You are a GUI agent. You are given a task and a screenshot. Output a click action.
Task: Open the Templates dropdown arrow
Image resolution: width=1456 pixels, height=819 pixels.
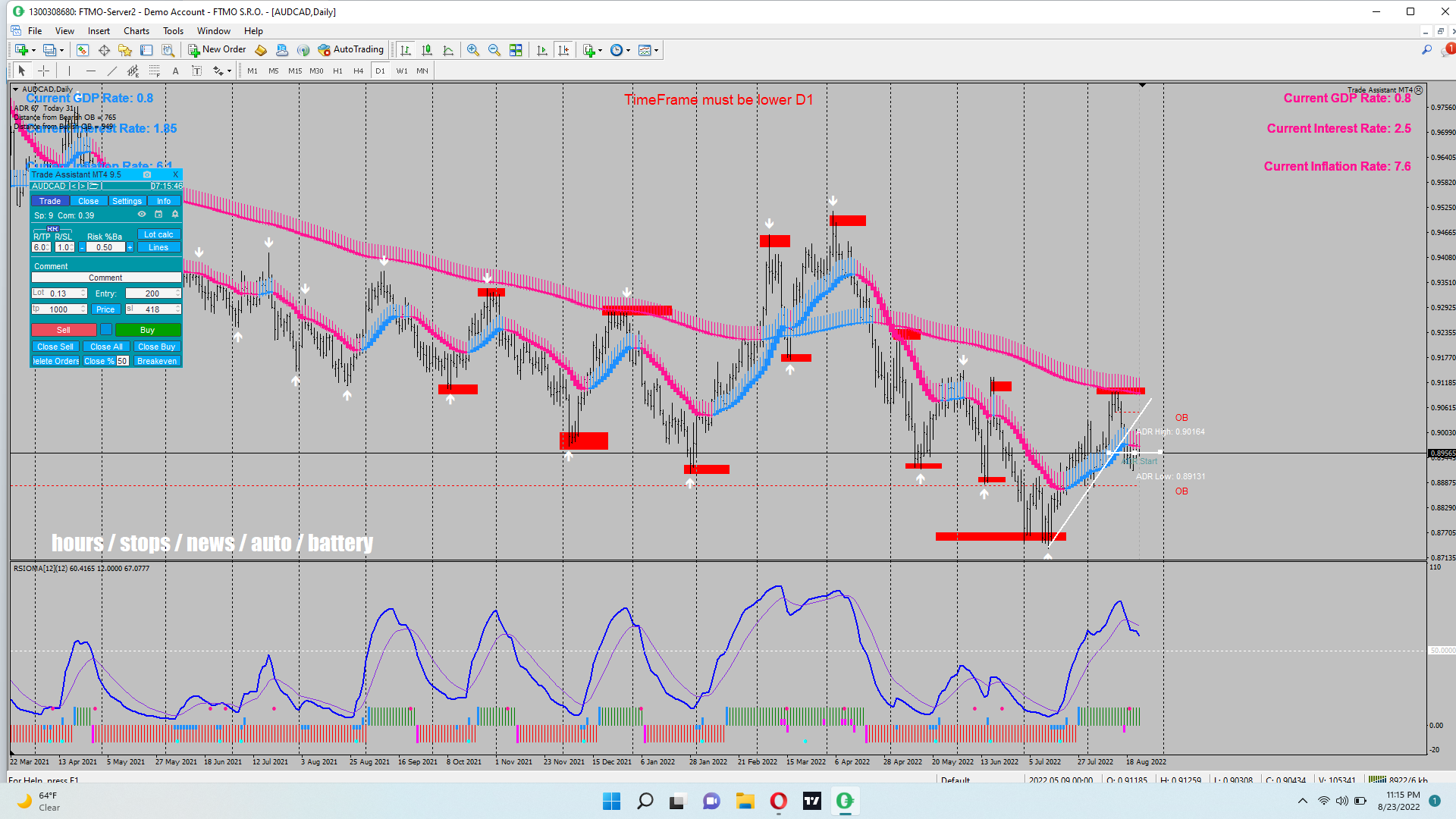[x=657, y=50]
